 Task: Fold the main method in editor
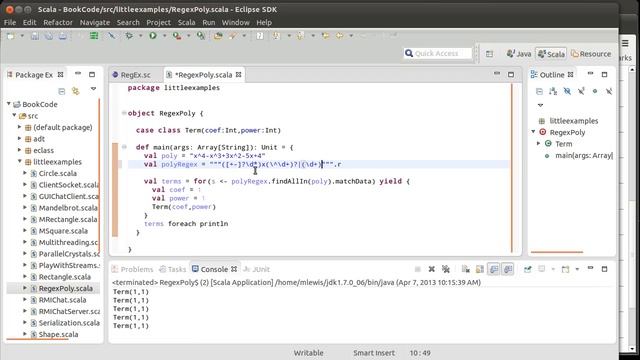coord(124,147)
